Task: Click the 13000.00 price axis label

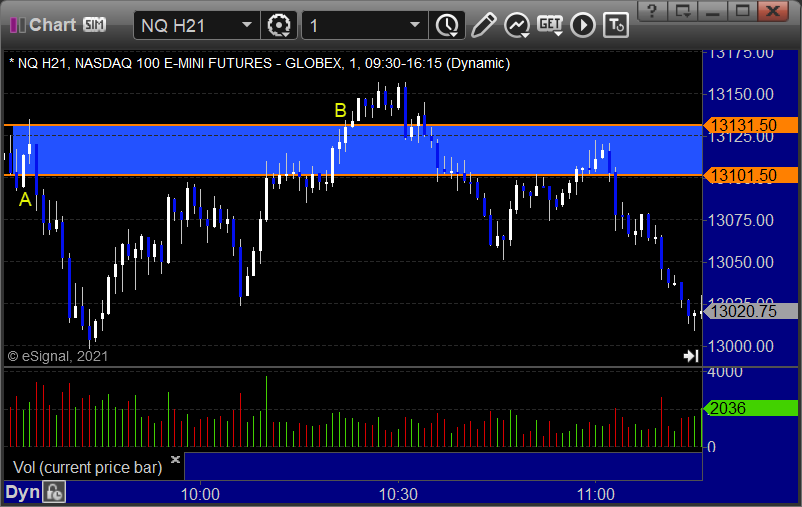Action: 741,346
